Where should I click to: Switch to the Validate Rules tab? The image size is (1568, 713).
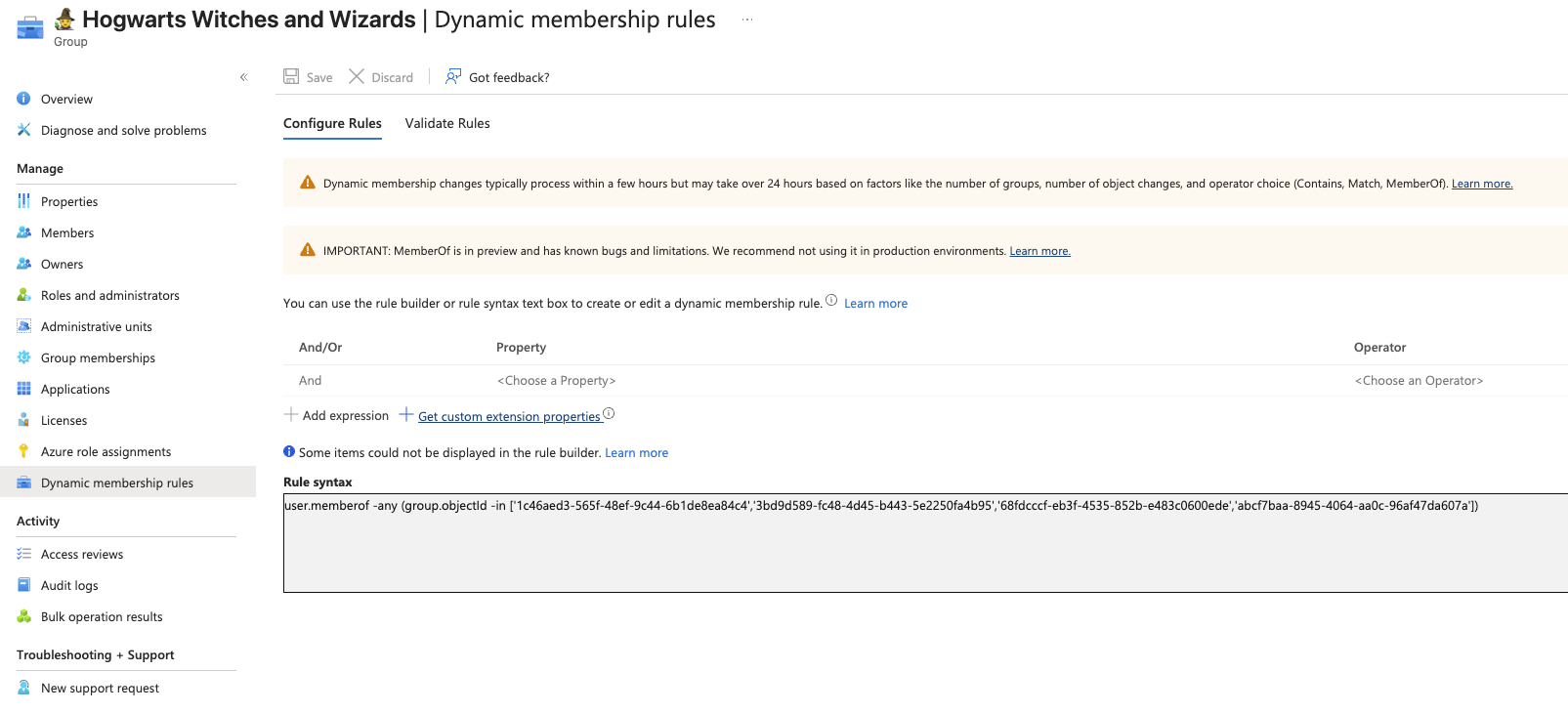[x=447, y=123]
